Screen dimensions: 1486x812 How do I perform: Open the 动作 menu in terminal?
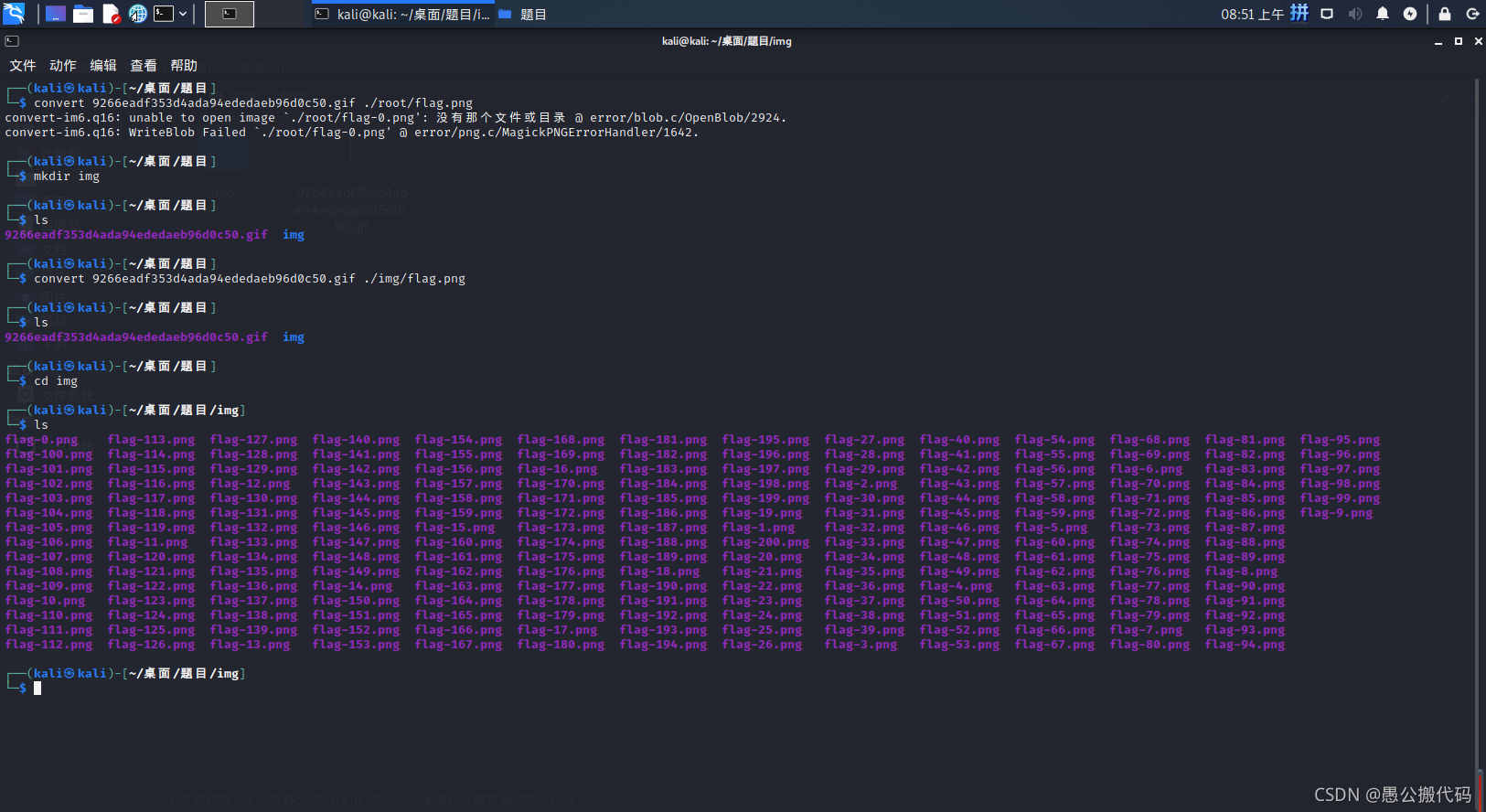coord(63,66)
